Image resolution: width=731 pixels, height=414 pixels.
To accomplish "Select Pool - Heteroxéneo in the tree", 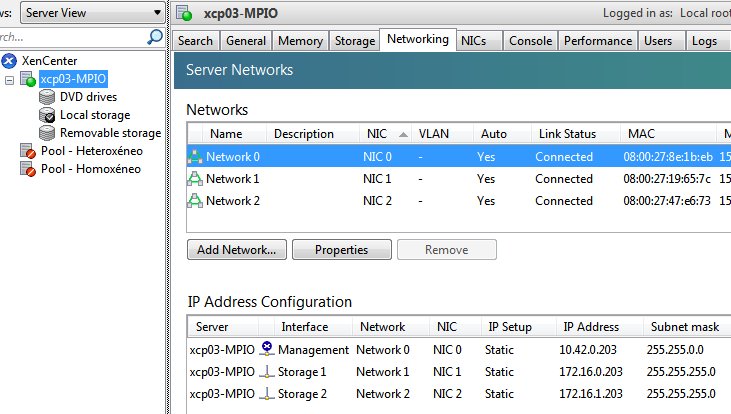I will 92,151.
